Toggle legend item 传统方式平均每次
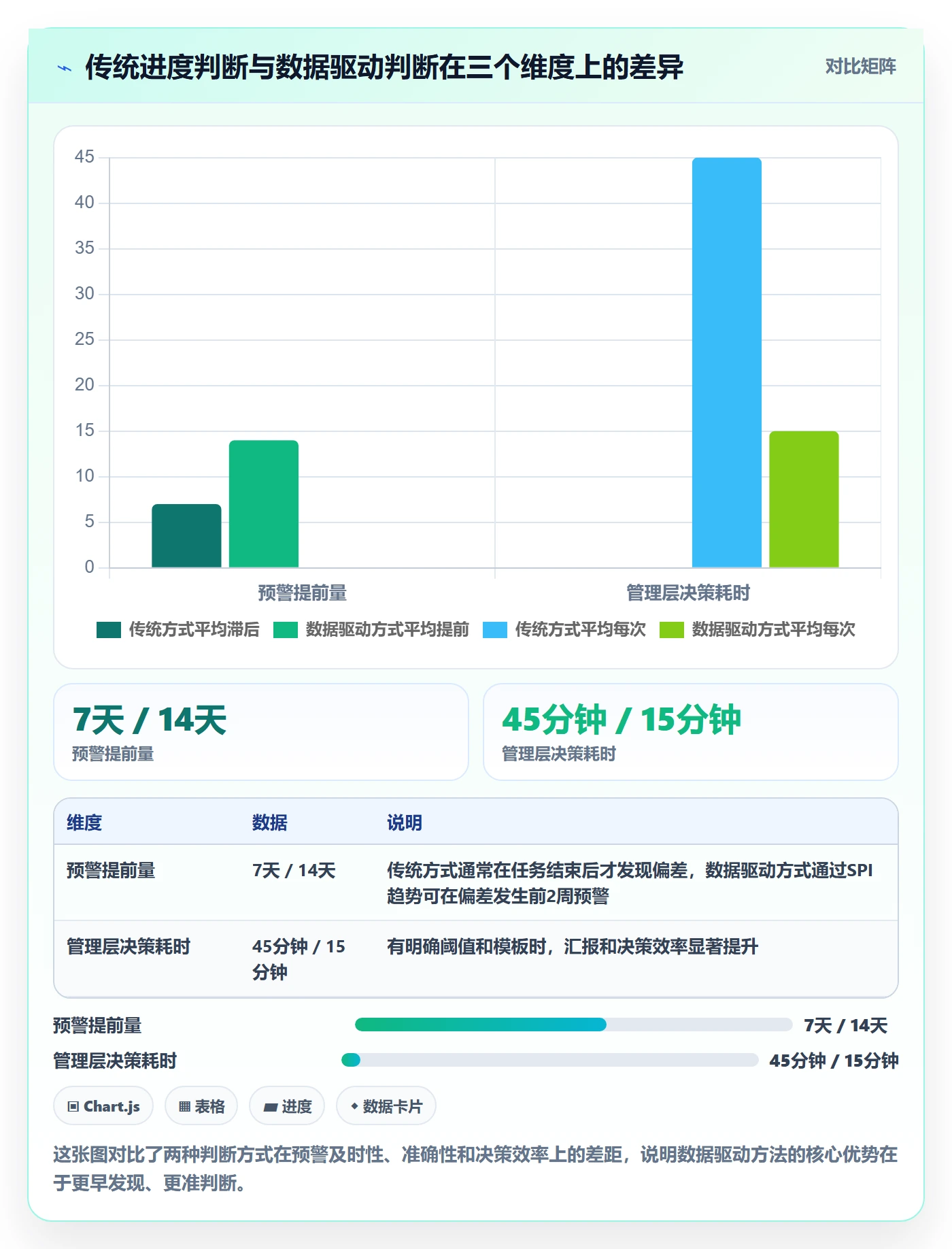 [x=564, y=630]
